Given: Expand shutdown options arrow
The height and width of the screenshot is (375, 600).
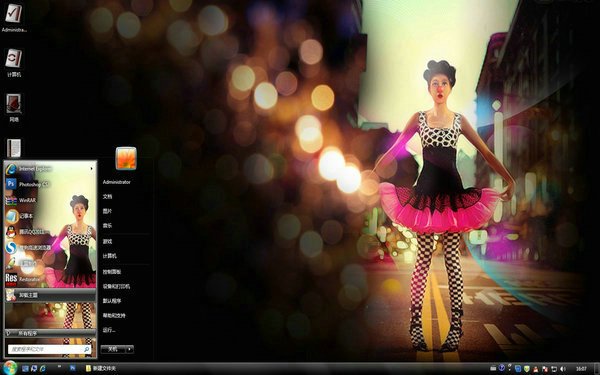Looking at the screenshot, I should pyautogui.click(x=130, y=349).
